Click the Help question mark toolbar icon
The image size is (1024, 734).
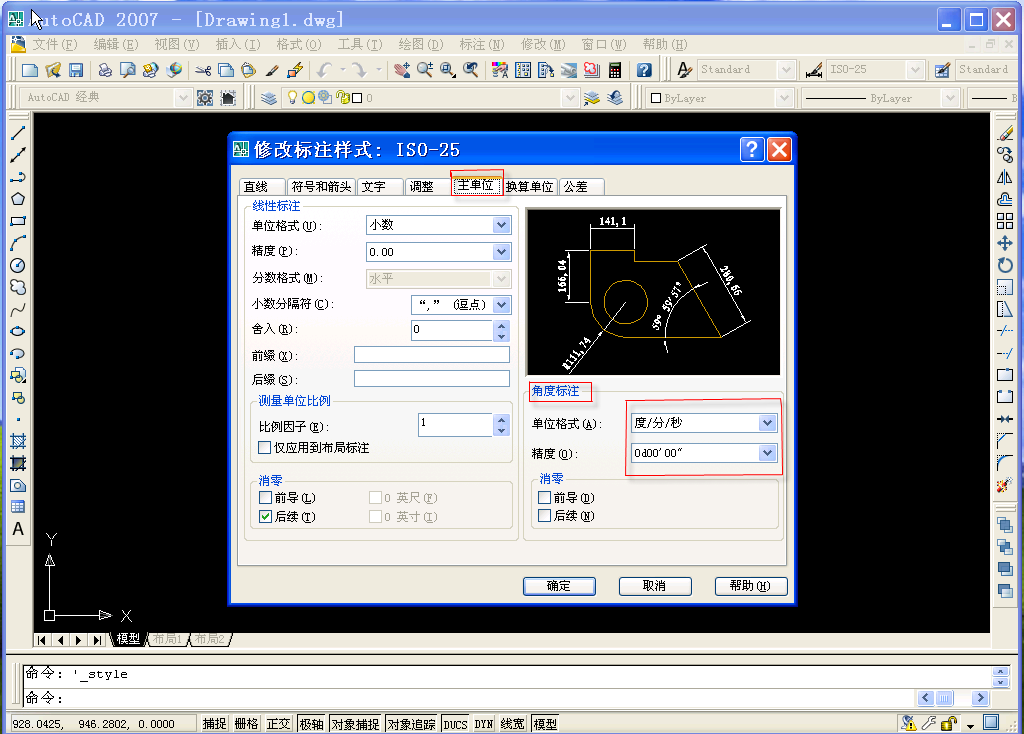click(x=644, y=70)
